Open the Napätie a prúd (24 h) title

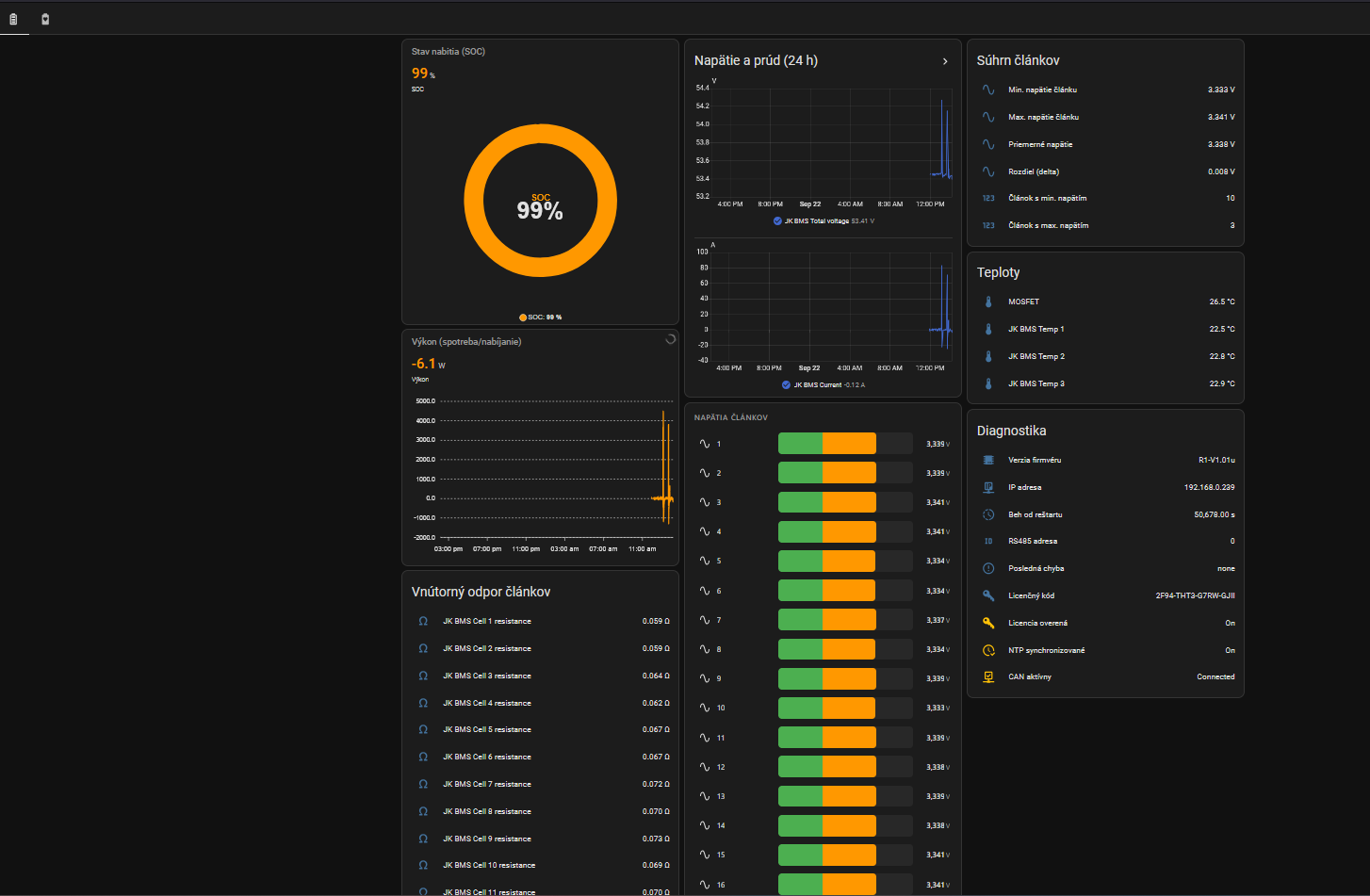click(x=756, y=60)
